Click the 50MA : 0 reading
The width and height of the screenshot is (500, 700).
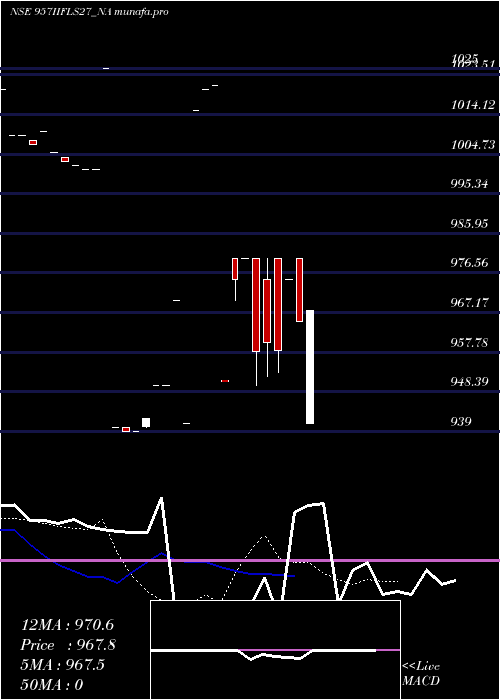(52, 684)
